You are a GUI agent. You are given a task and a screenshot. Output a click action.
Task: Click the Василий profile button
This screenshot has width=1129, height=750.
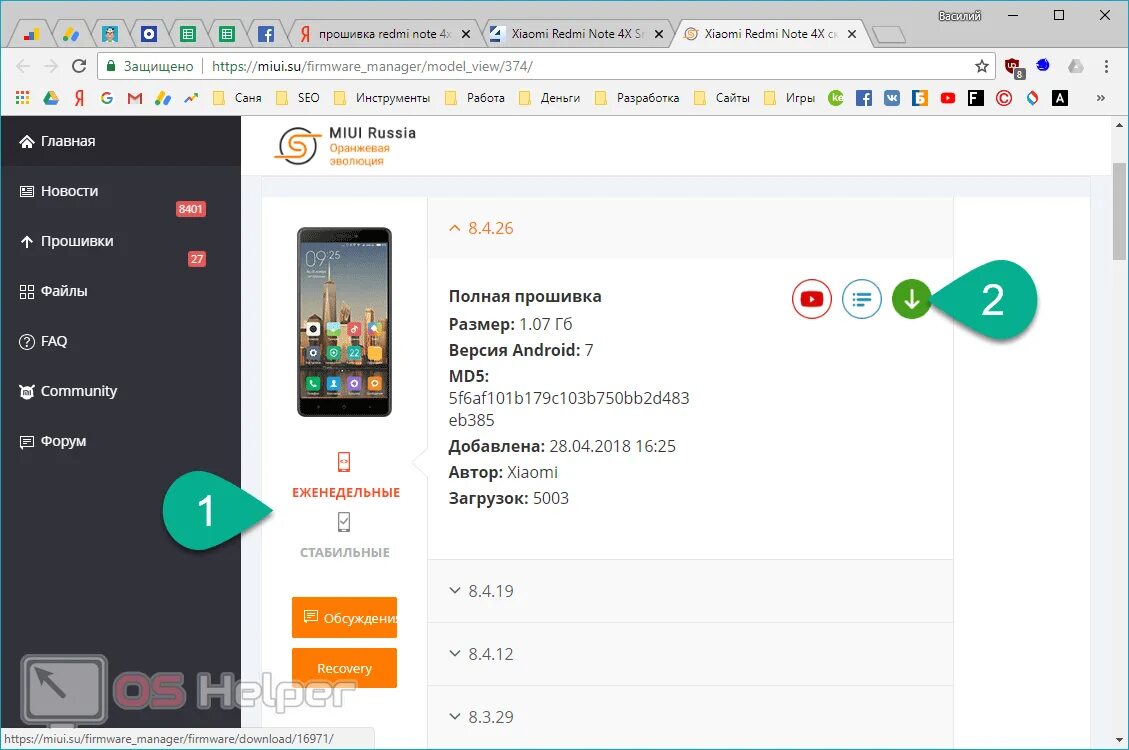tap(959, 16)
